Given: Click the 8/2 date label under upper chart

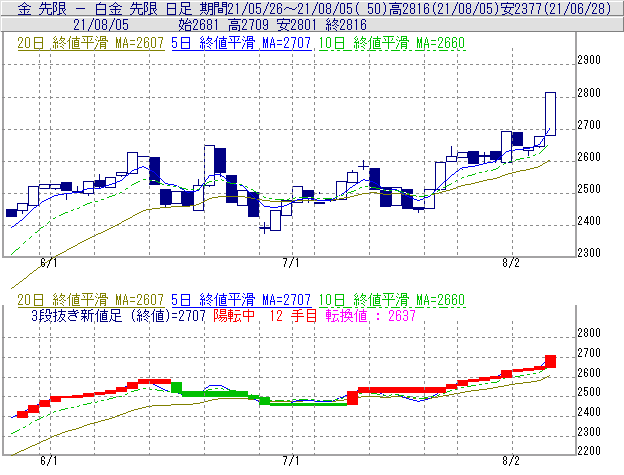Looking at the screenshot, I should tap(511, 263).
